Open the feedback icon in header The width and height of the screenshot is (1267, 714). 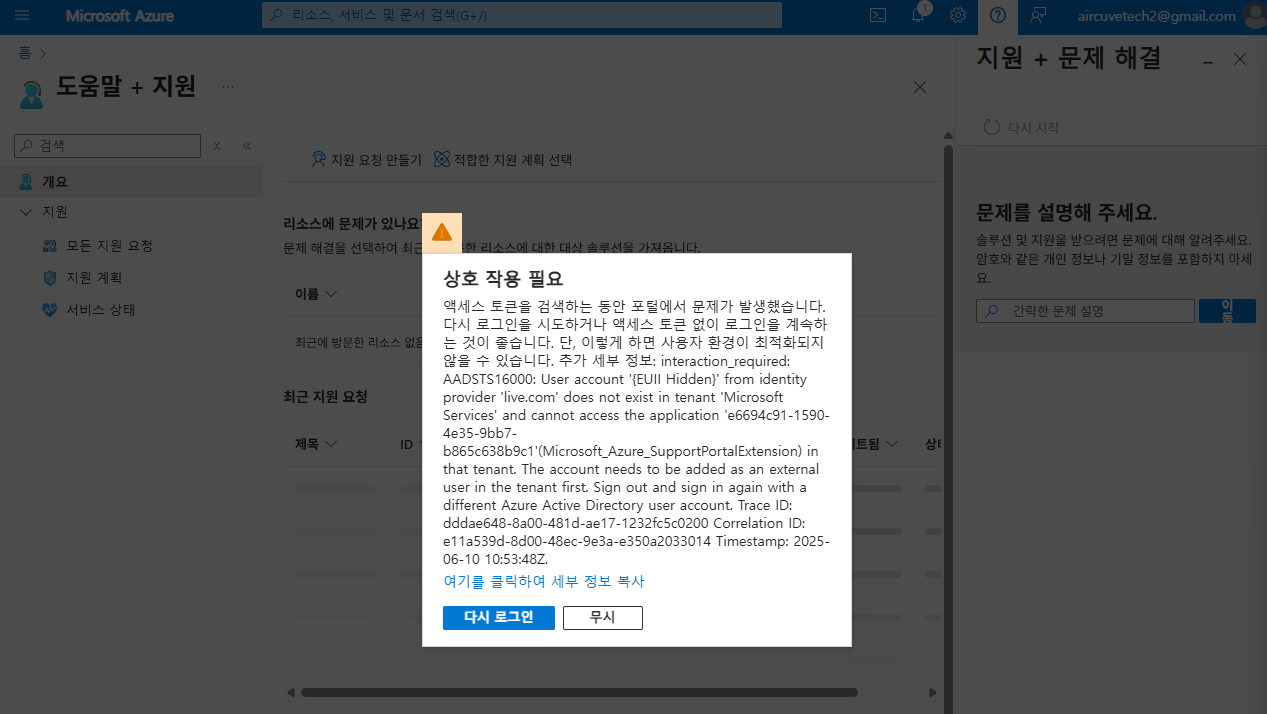coord(1038,16)
